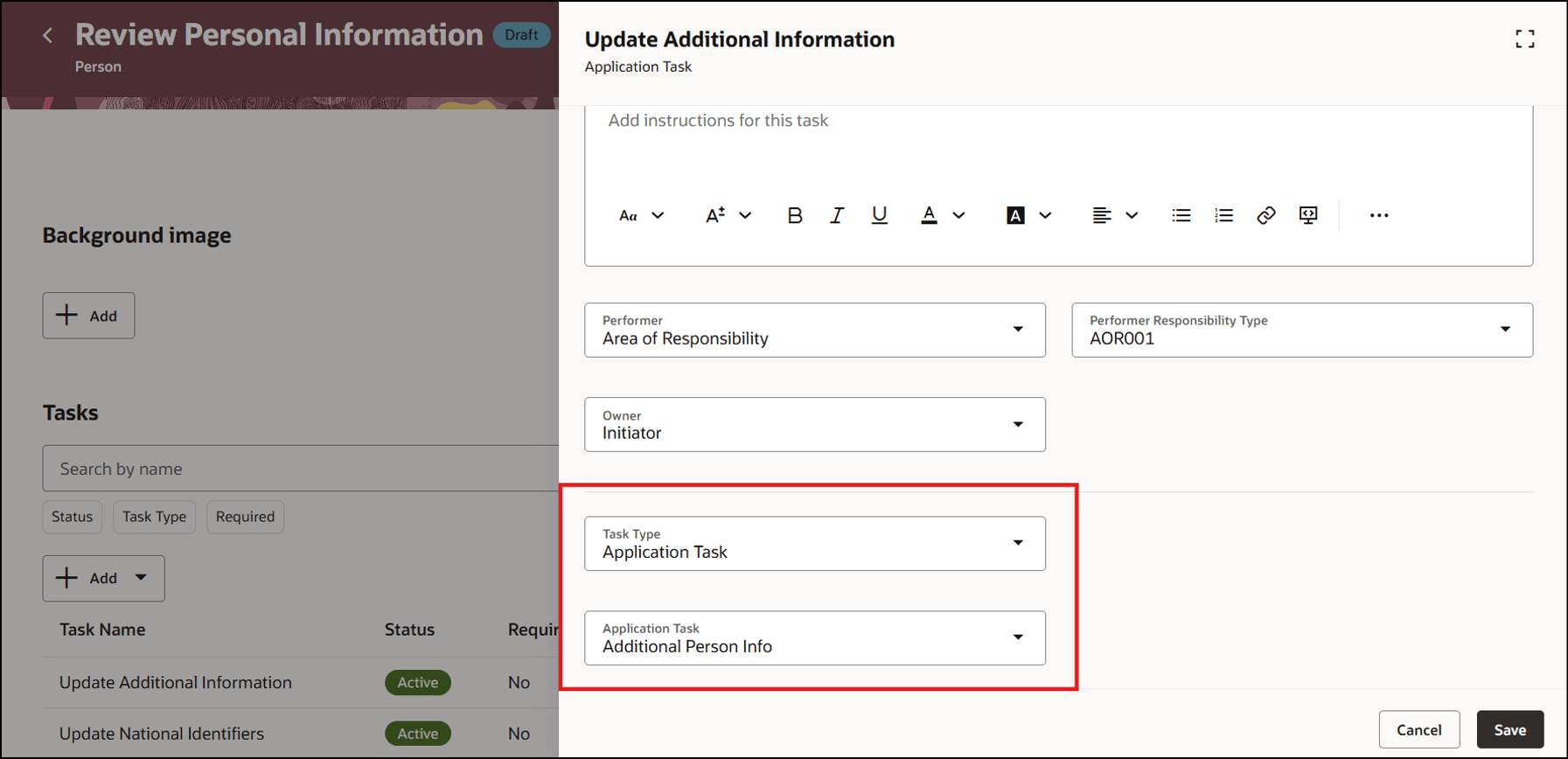Open the Application Task dropdown
The height and width of the screenshot is (759, 1568).
point(815,637)
